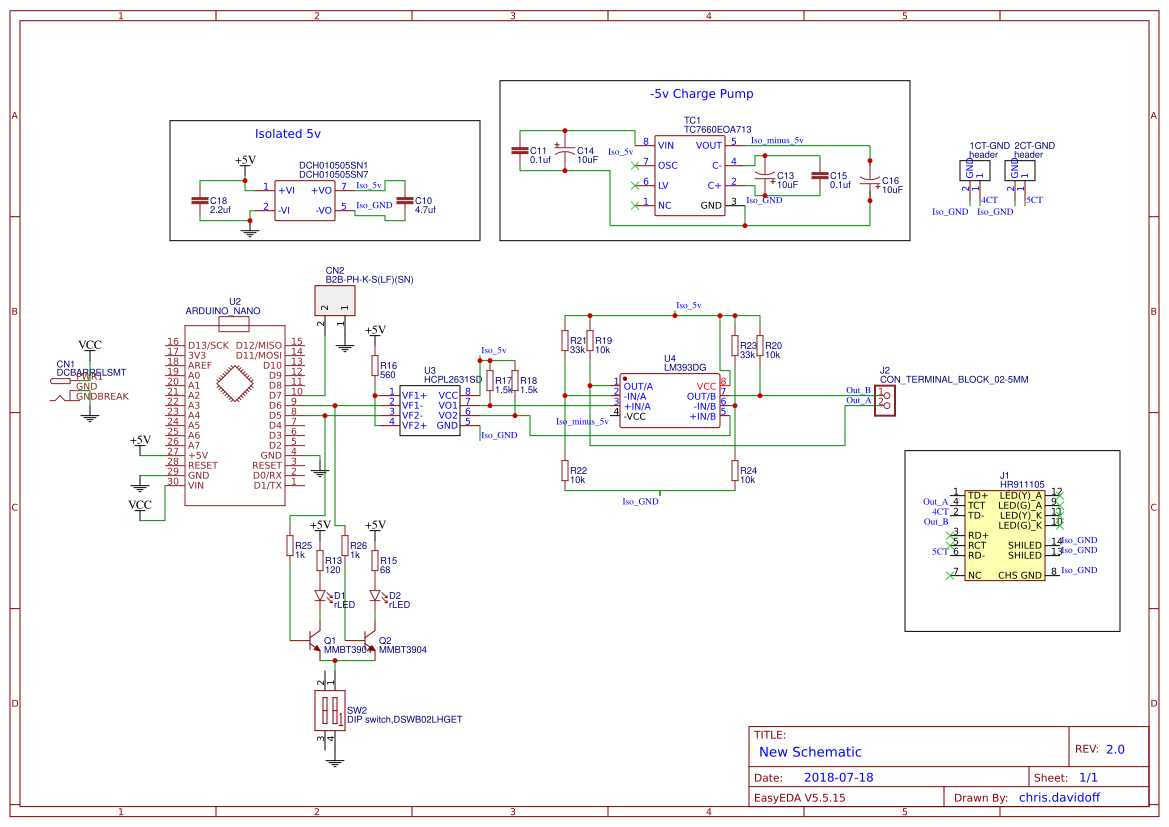Click the VCC net label near CN1
1169x827 pixels.
[89, 344]
